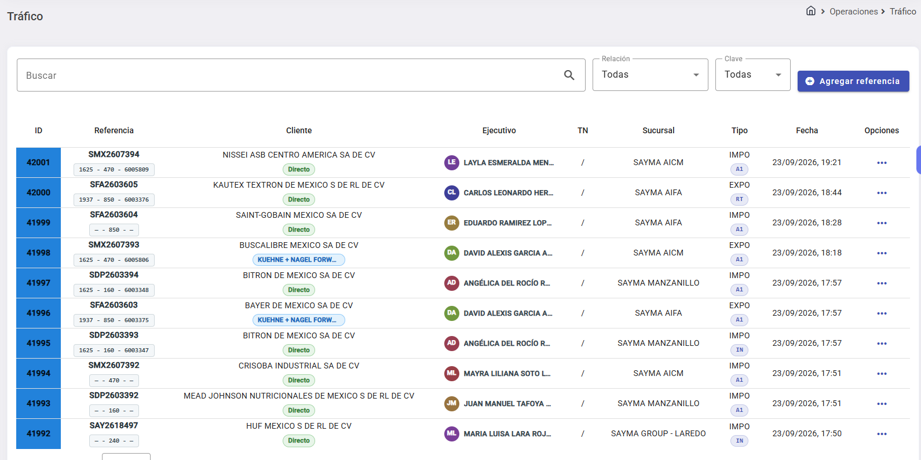Open options menu for ID 41995
921x460 pixels.
881,344
